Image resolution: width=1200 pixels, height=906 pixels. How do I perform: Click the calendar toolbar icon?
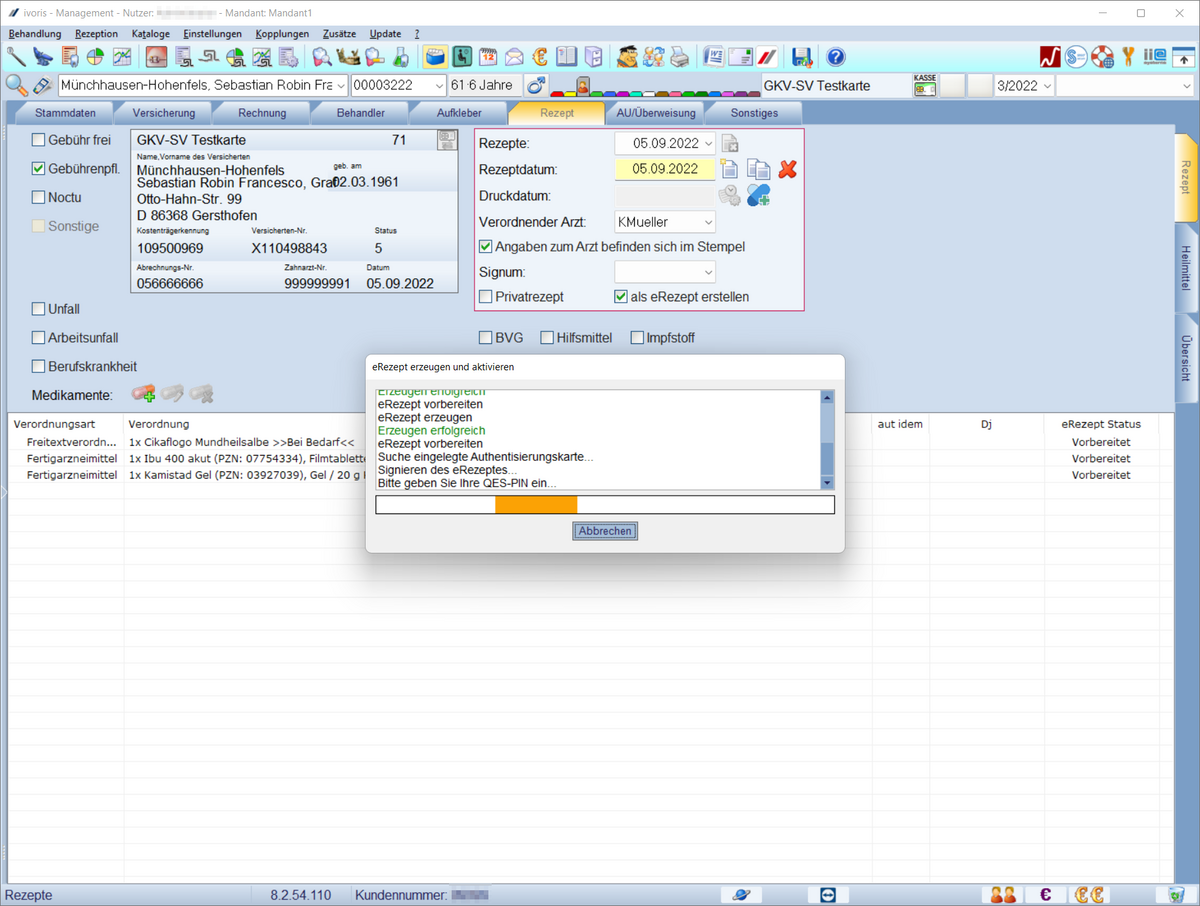[x=488, y=57]
